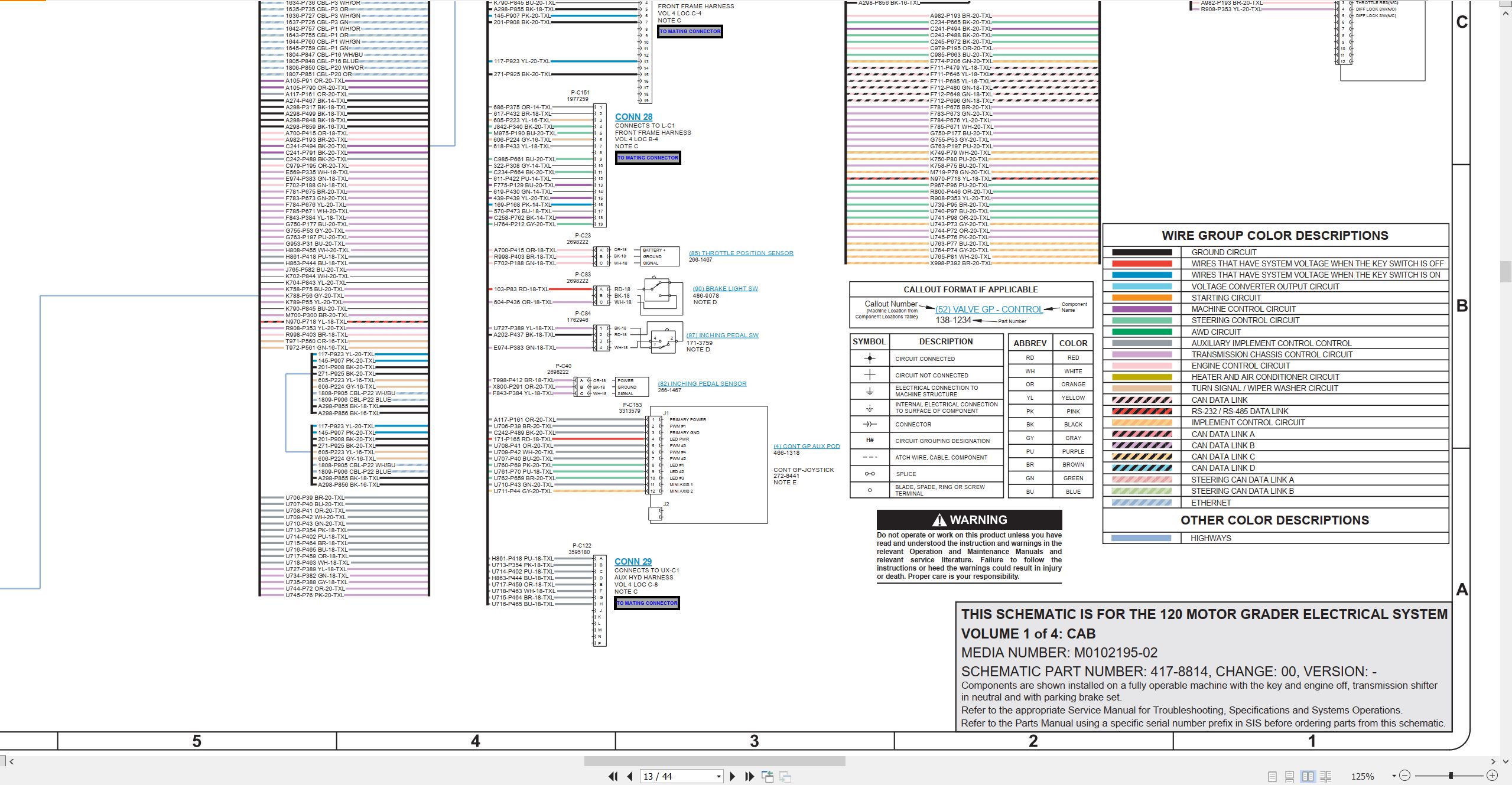
Task: Click the WIRE GROUP COLOR DESCRIPTIONS heading
Action: [x=1274, y=235]
